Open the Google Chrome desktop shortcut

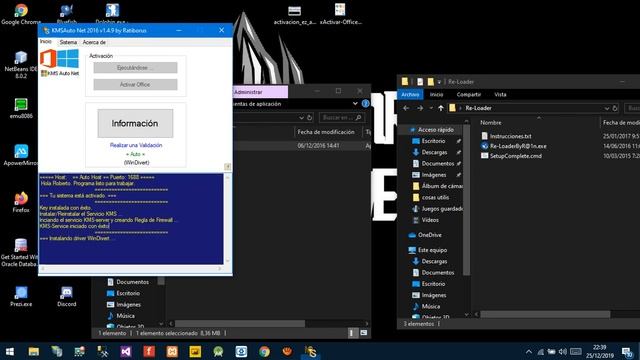(21, 13)
